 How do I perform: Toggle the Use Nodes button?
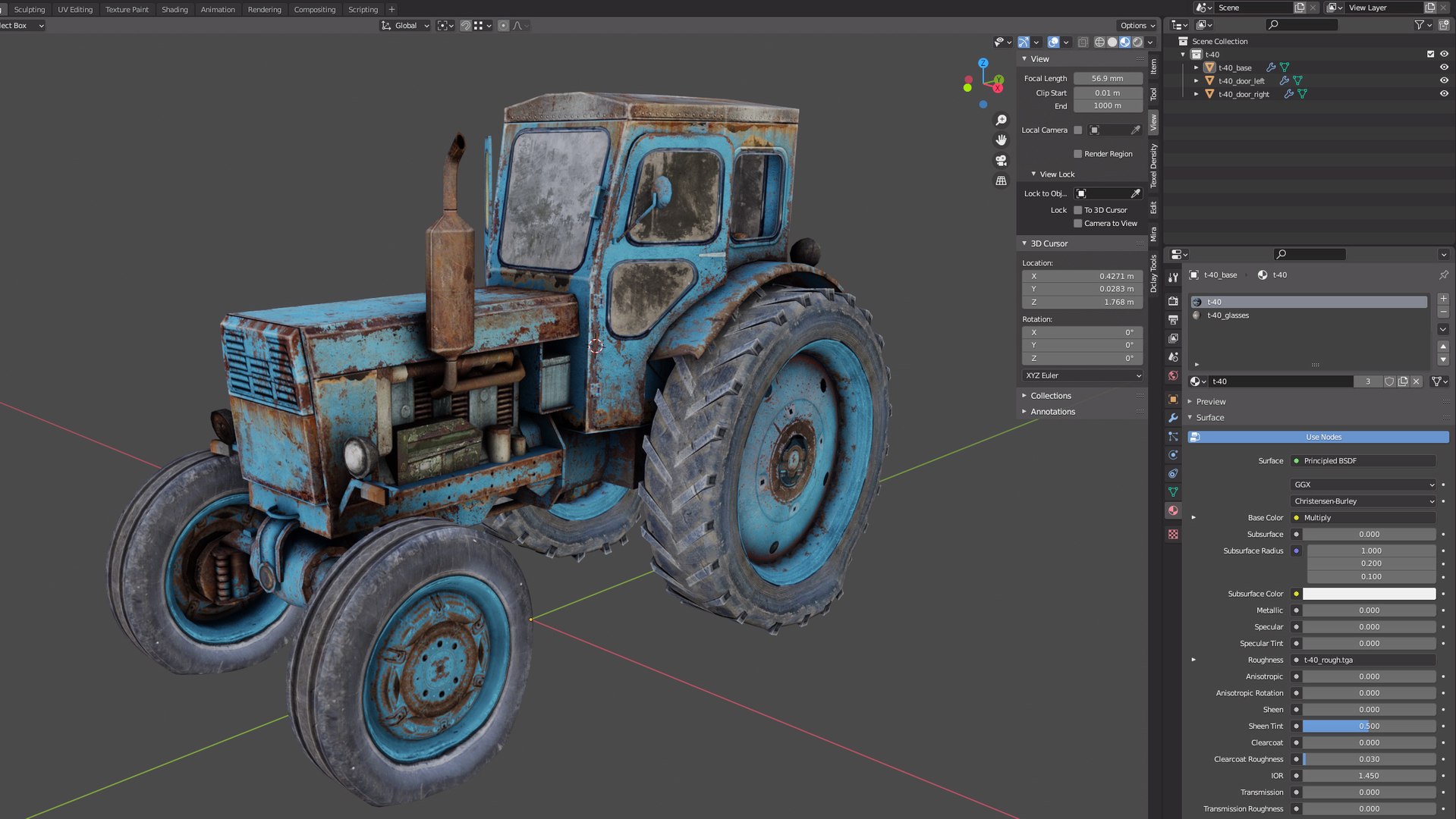(1318, 437)
